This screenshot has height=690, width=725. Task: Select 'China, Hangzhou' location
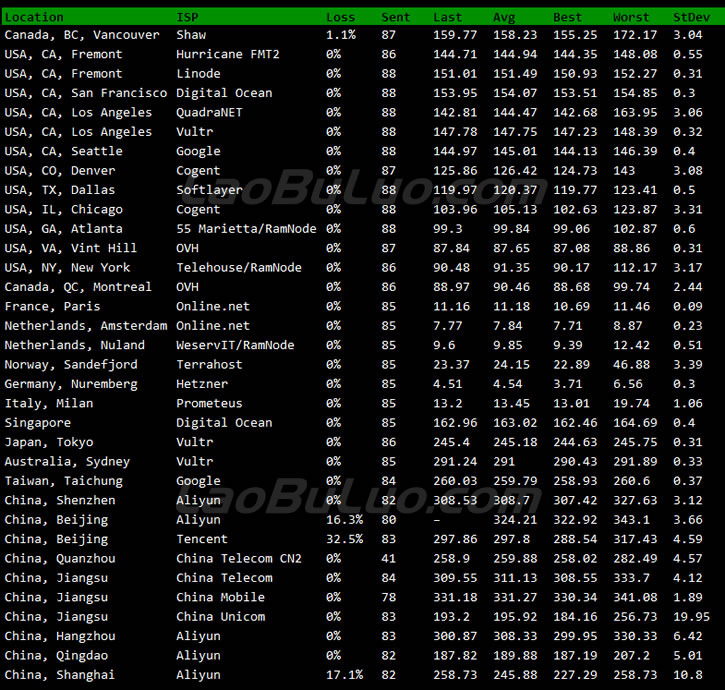[60, 636]
